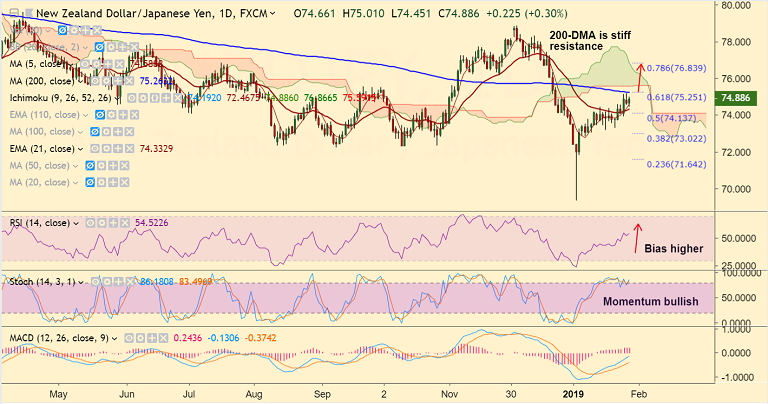Expand chevron next to Ichimoku (9, 26, 52, 26)

coord(117,98)
